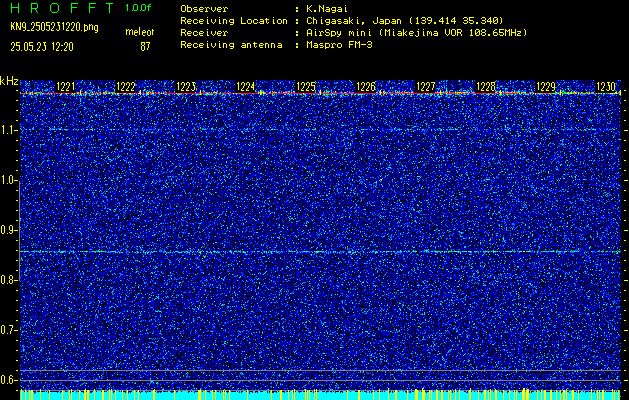Select the 1227 time marker
629x400 pixels.
click(x=425, y=86)
